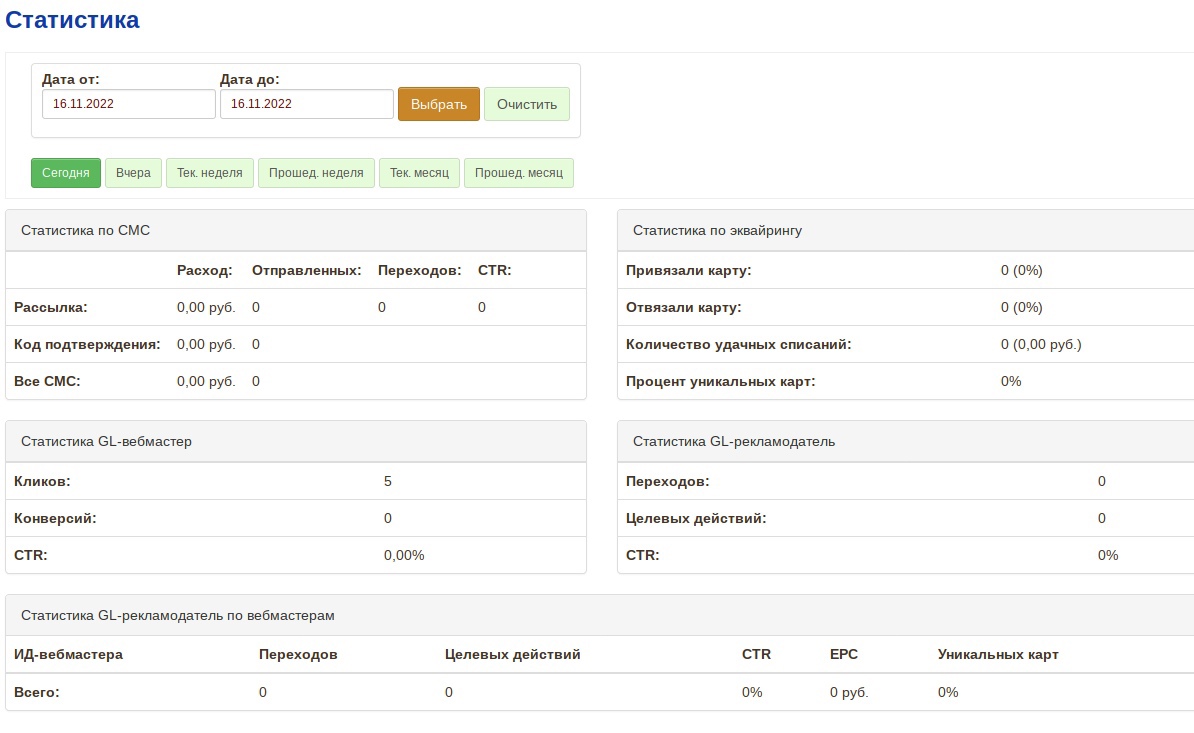Viewport: 1194px width, 733px height.
Task: Click the 'Статистика GL-рекламодатель' panel header
Action: [734, 442]
